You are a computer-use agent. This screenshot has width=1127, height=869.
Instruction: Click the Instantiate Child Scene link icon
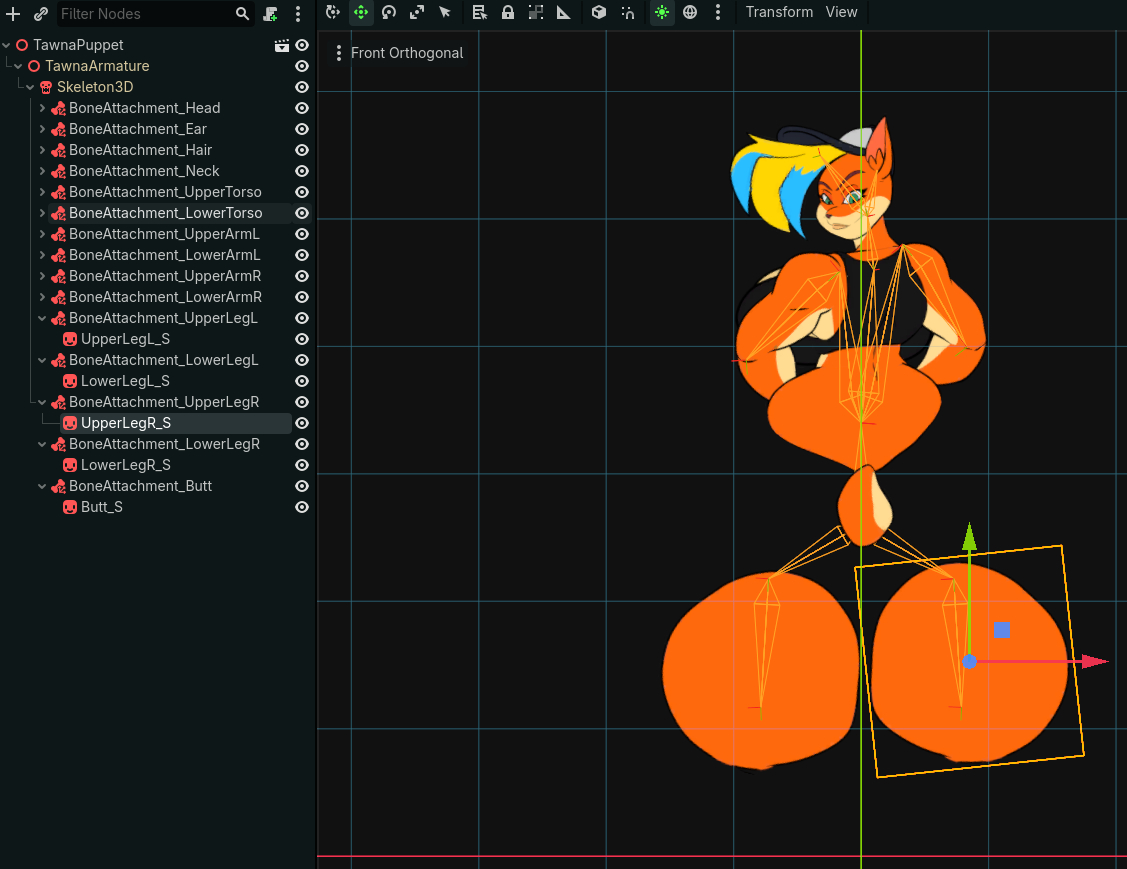click(x=41, y=14)
